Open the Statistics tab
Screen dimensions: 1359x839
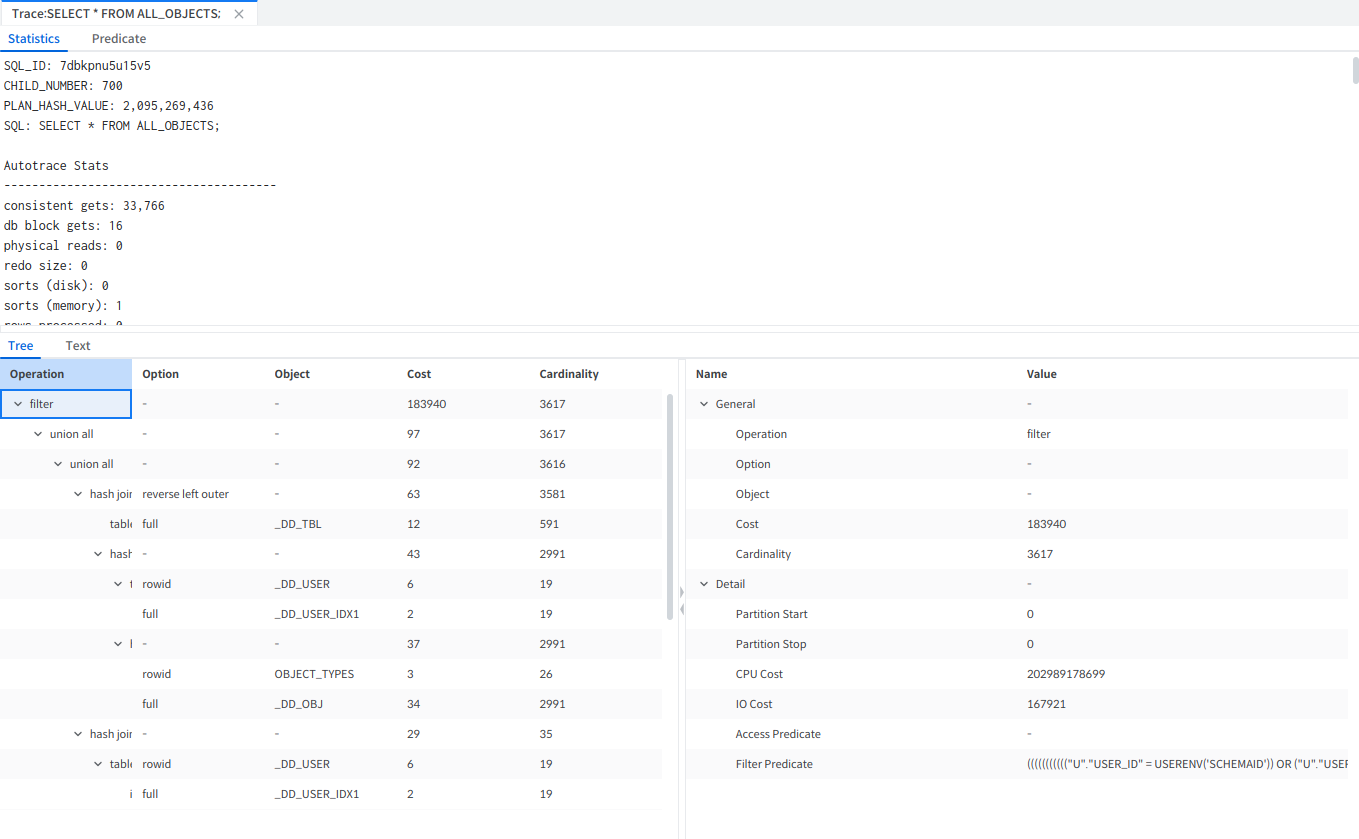click(x=34, y=39)
